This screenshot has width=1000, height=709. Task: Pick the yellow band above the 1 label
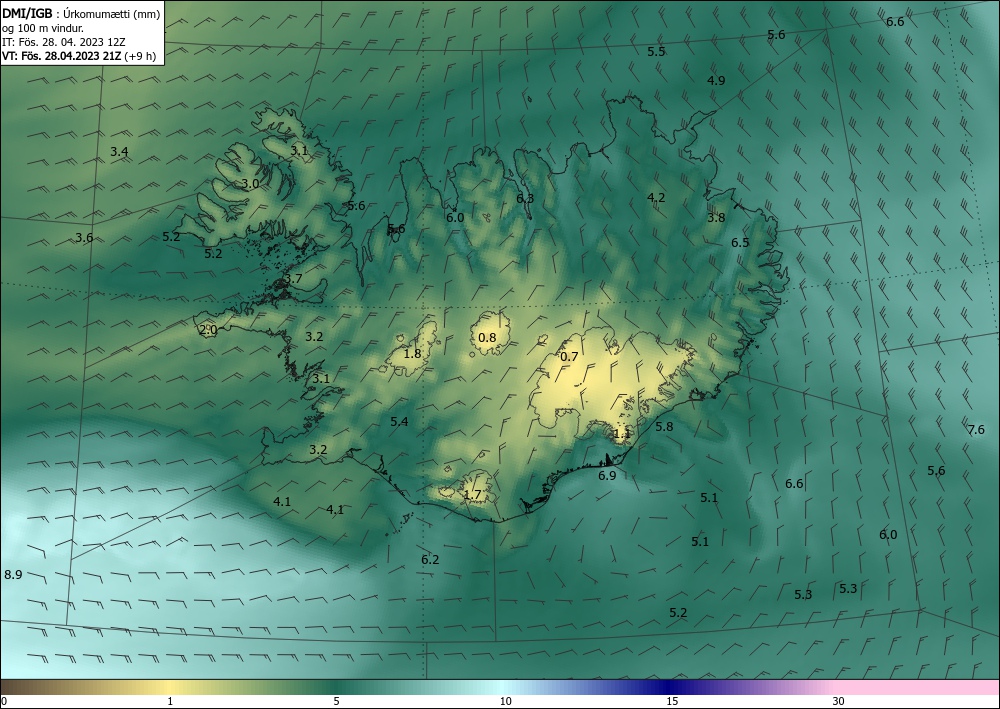point(169,687)
